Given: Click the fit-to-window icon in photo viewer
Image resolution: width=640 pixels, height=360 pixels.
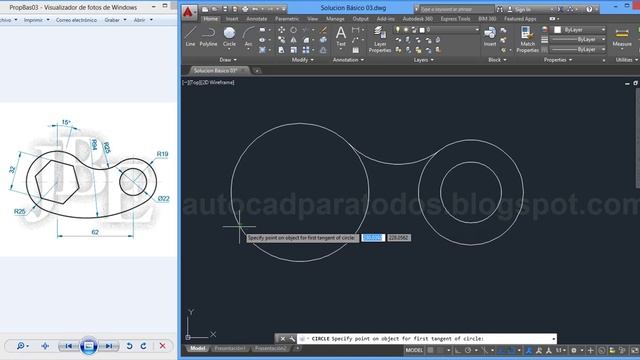Looking at the screenshot, I should (x=45, y=346).
